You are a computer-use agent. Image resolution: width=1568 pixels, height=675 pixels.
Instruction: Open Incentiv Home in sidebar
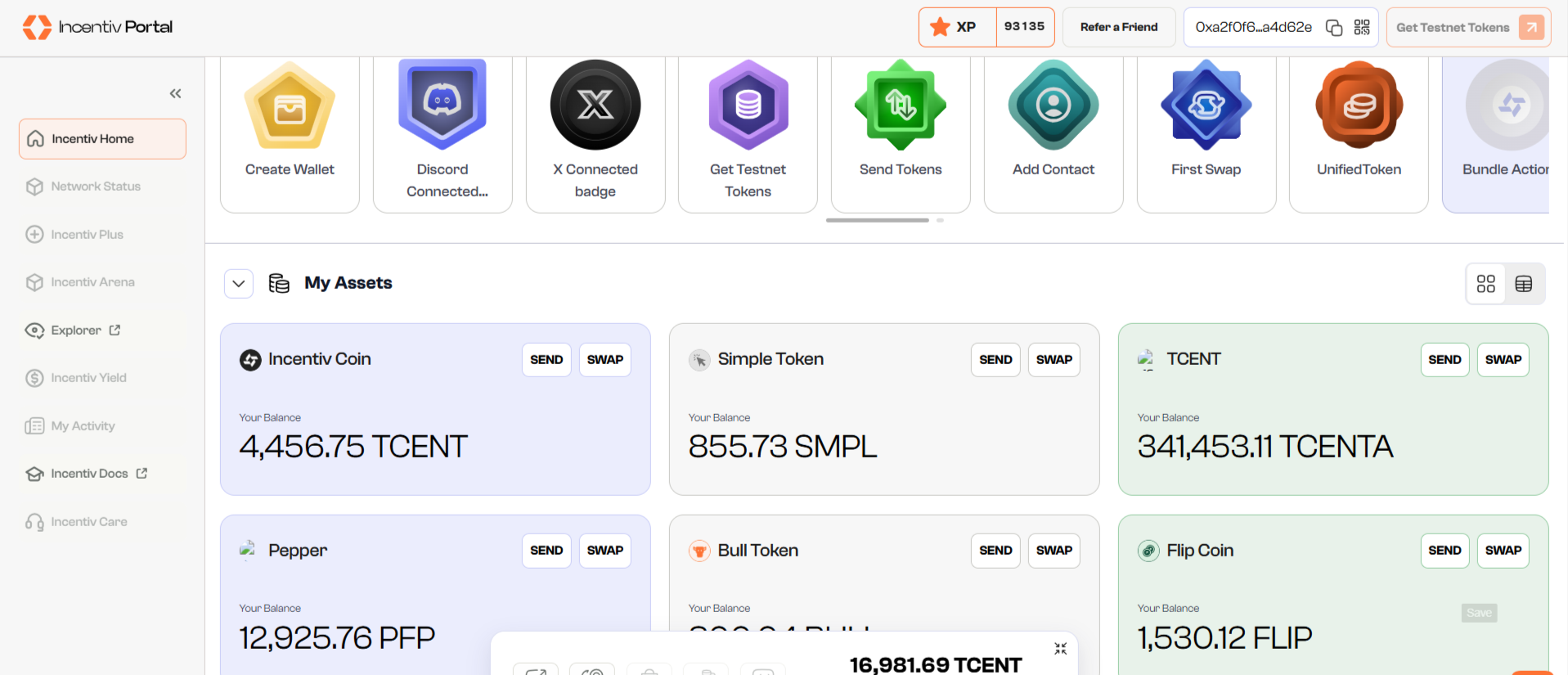click(102, 139)
